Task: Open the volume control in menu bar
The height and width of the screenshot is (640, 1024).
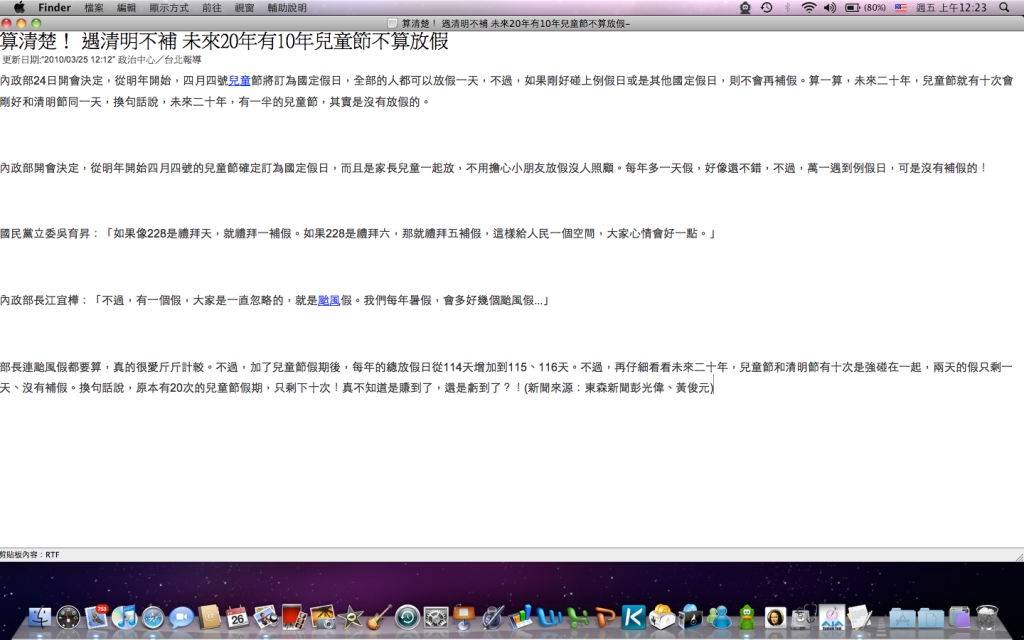Action: click(x=830, y=7)
